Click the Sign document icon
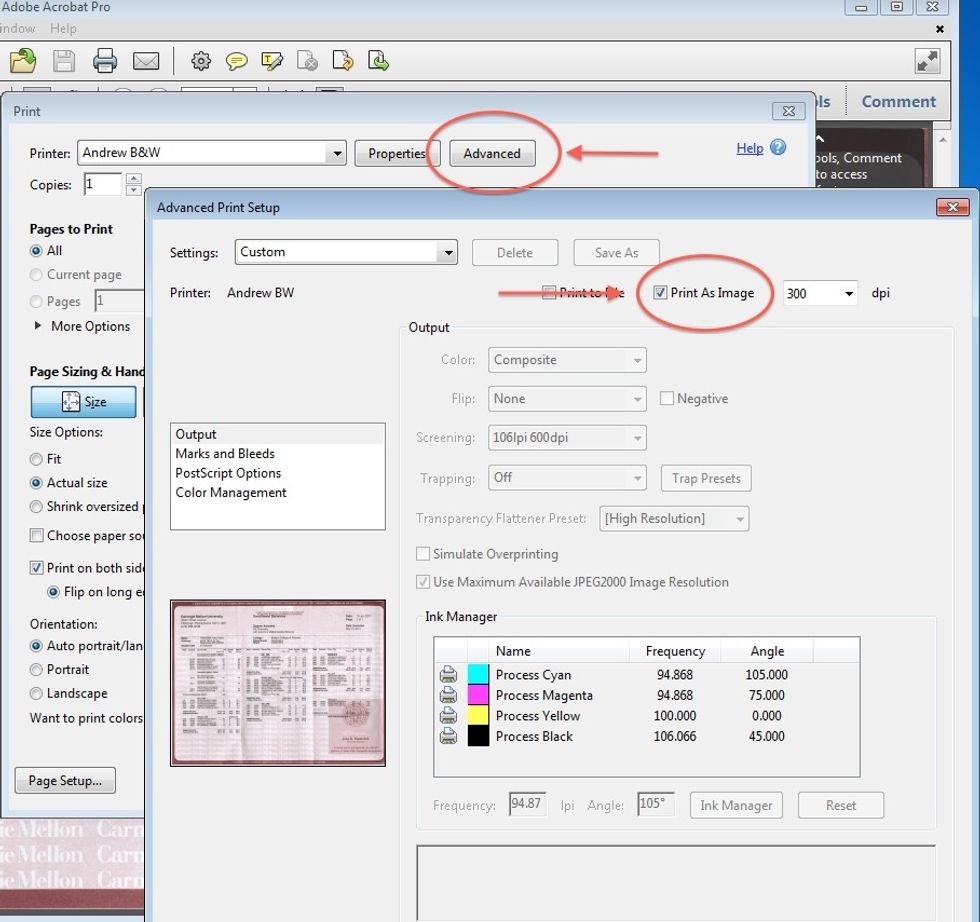The image size is (980, 922). [x=272, y=61]
